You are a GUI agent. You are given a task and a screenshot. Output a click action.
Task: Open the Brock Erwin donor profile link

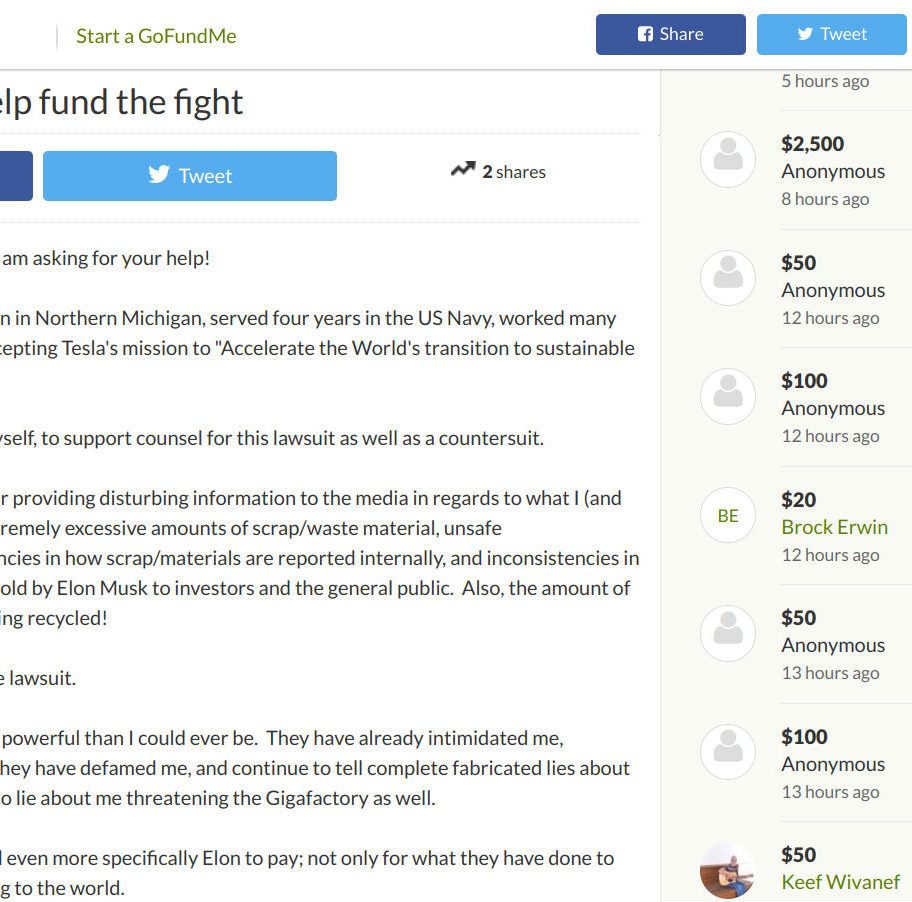(x=834, y=527)
